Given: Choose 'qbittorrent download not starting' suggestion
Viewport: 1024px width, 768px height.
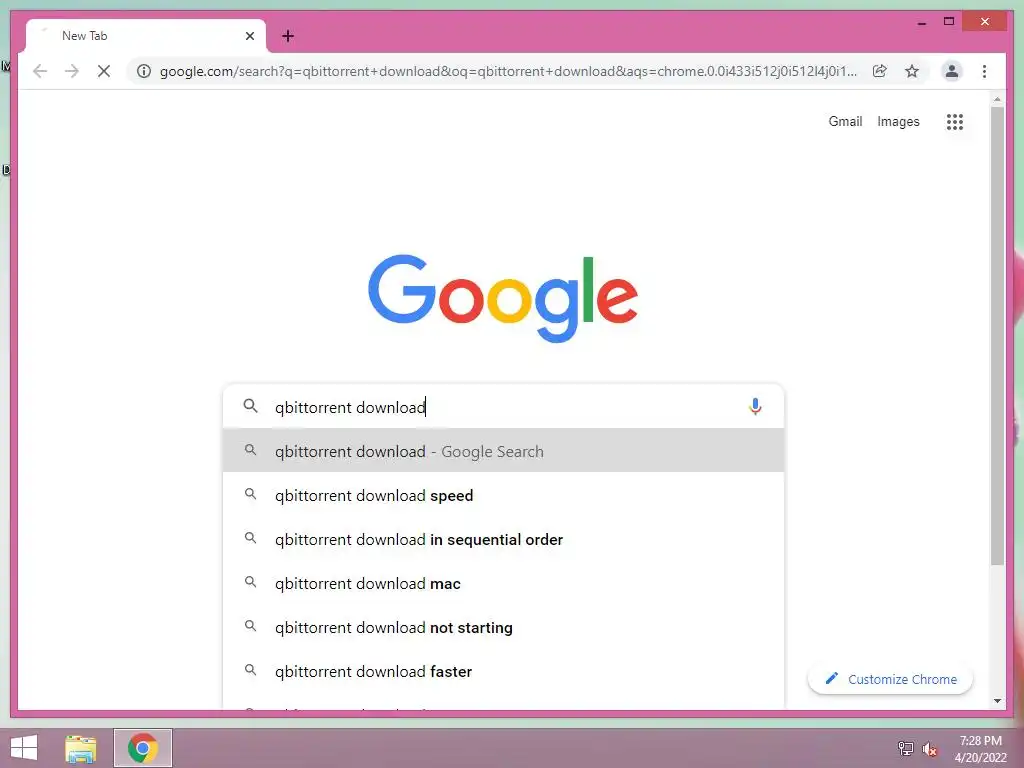Looking at the screenshot, I should point(503,627).
